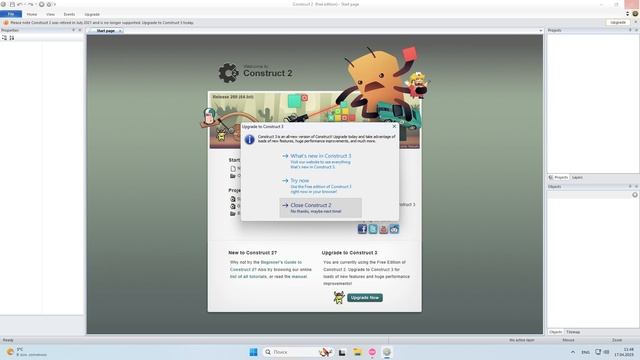This screenshot has height=360, width=640.
Task: Pin the Projects panel with its pushpin
Action: coord(630,30)
